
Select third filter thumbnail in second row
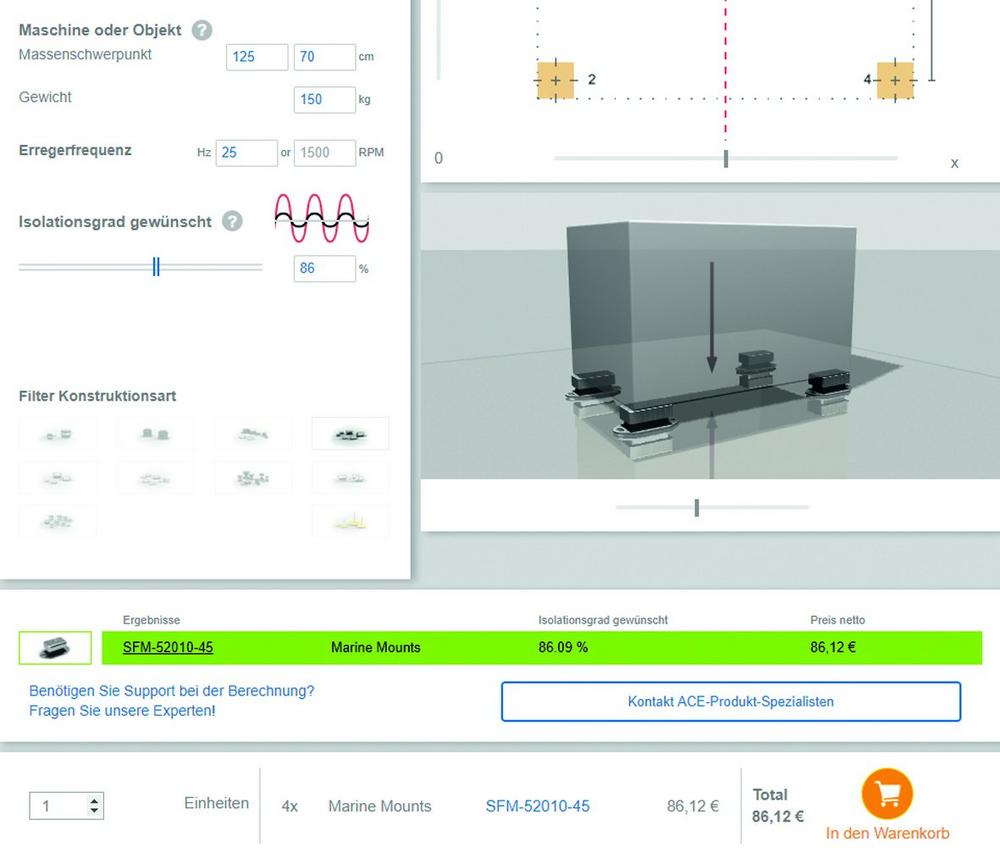(253, 478)
